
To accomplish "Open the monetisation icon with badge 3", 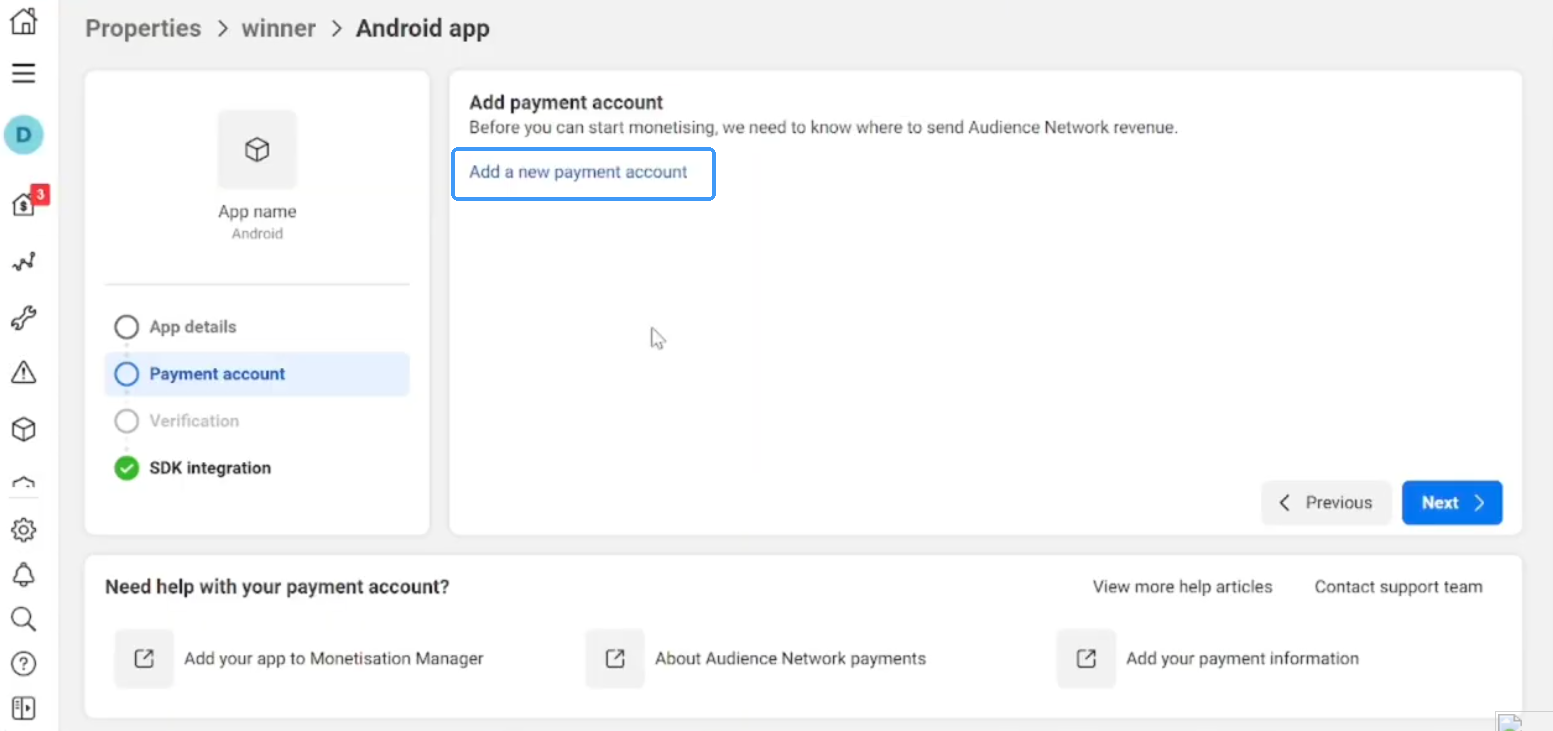I will 26,203.
